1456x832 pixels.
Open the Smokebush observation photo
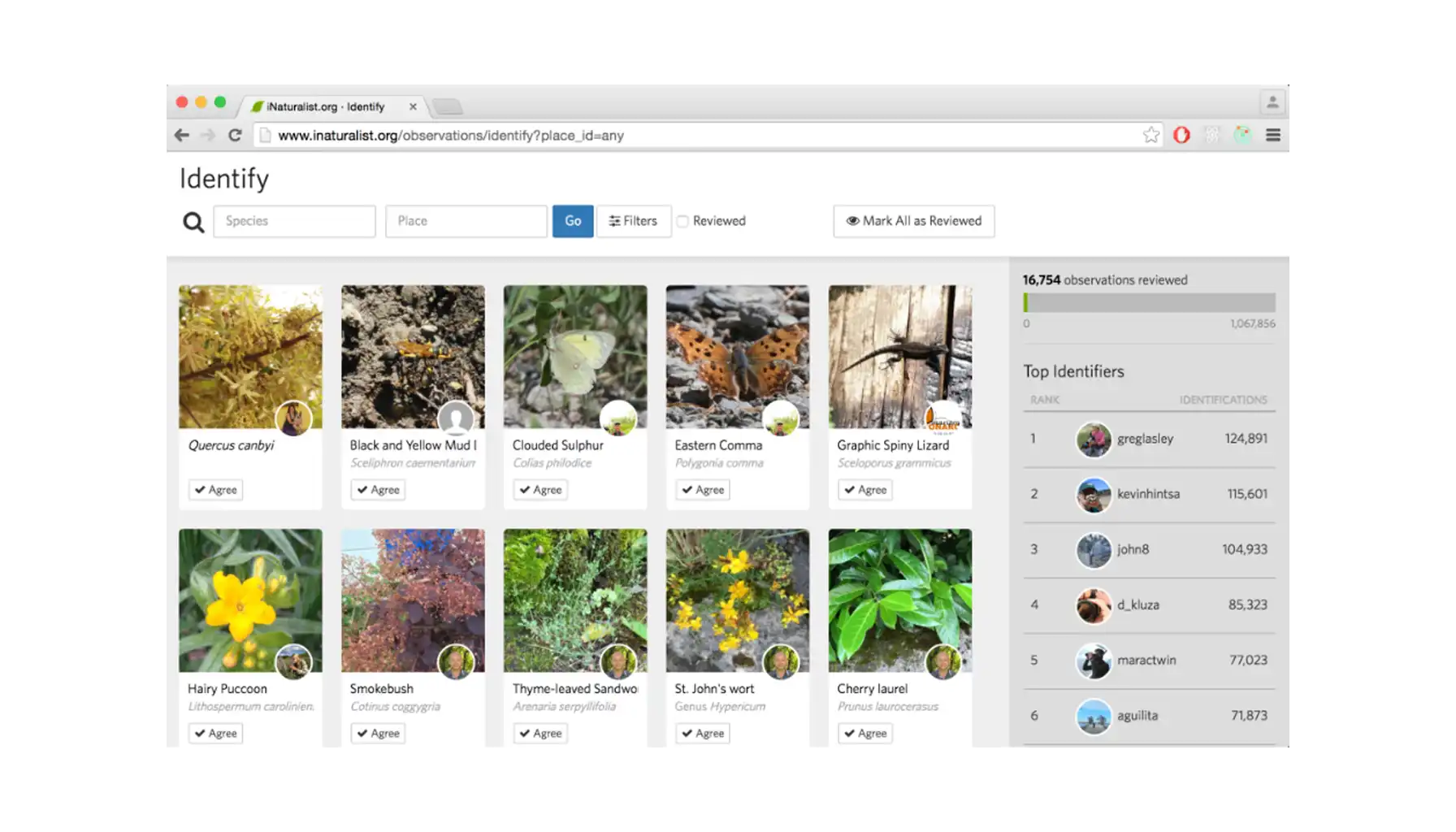tap(413, 600)
